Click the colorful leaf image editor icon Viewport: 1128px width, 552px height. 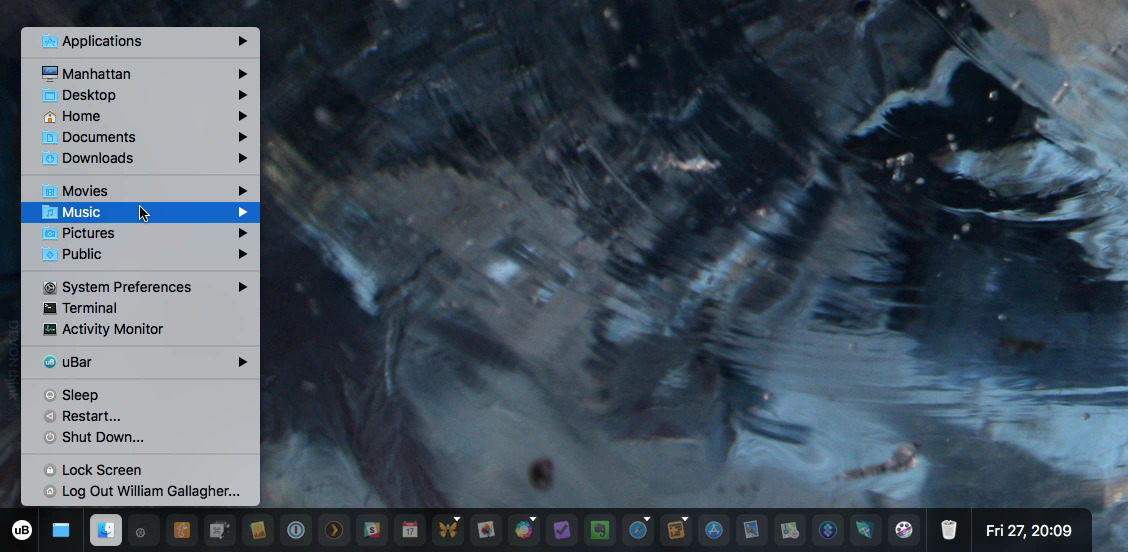[x=486, y=530]
